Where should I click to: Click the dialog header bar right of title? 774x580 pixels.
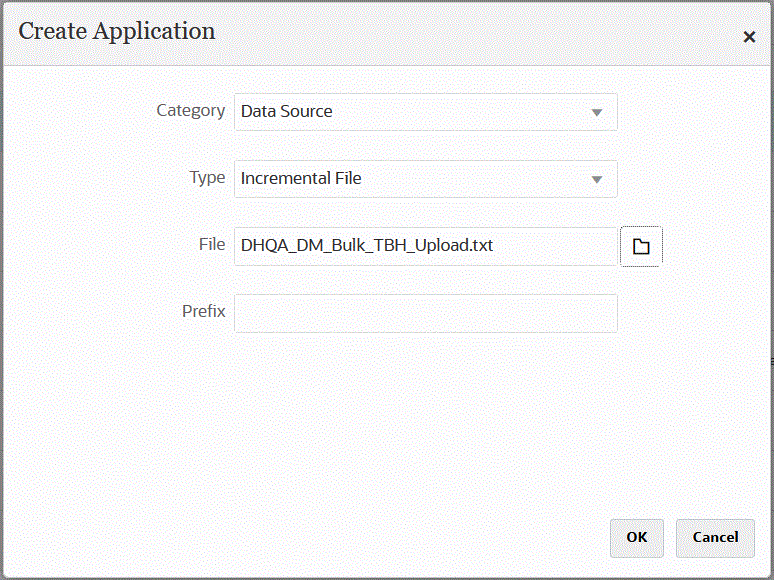(480, 33)
